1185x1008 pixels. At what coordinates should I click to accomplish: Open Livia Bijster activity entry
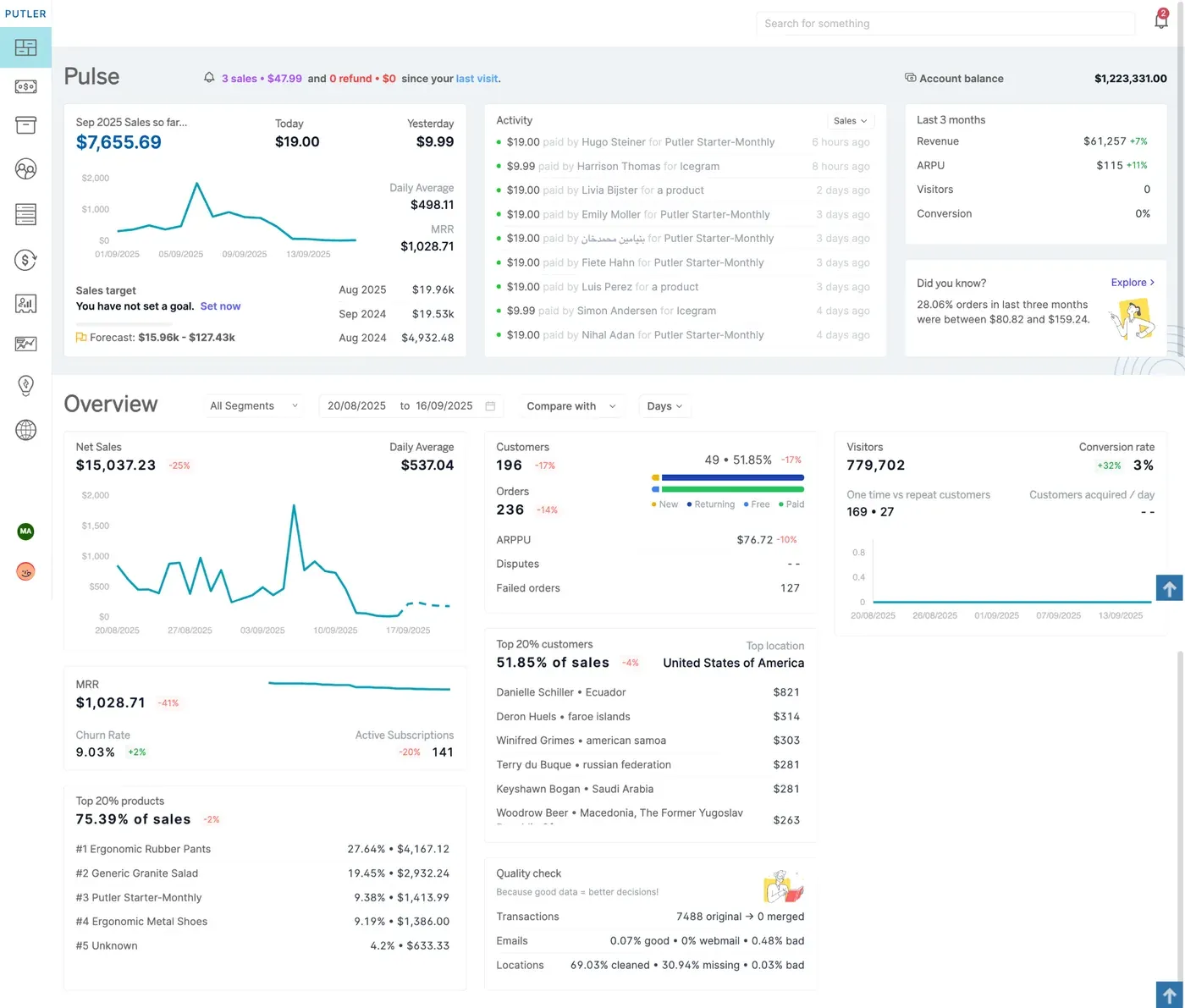683,190
